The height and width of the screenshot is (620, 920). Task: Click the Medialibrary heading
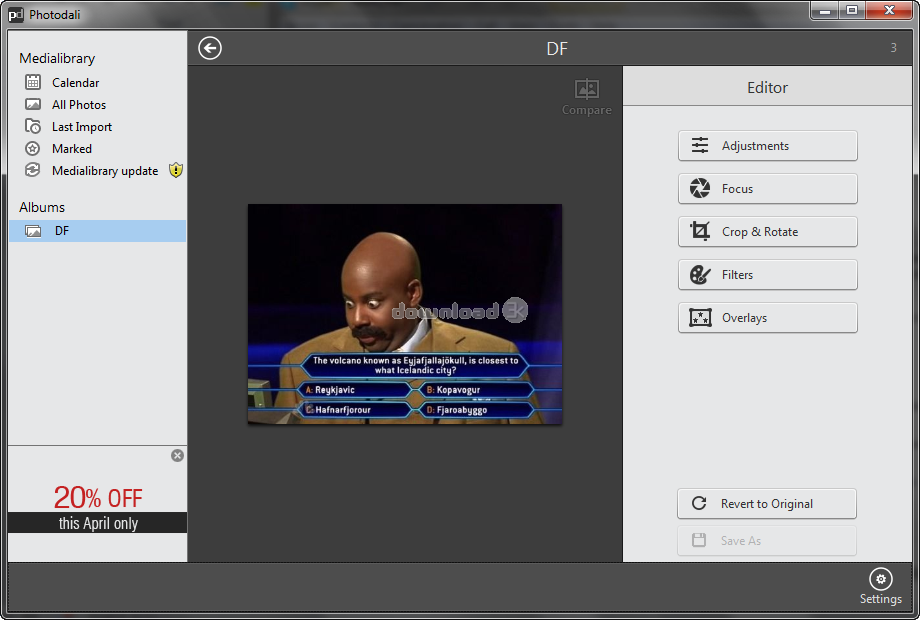click(x=57, y=58)
